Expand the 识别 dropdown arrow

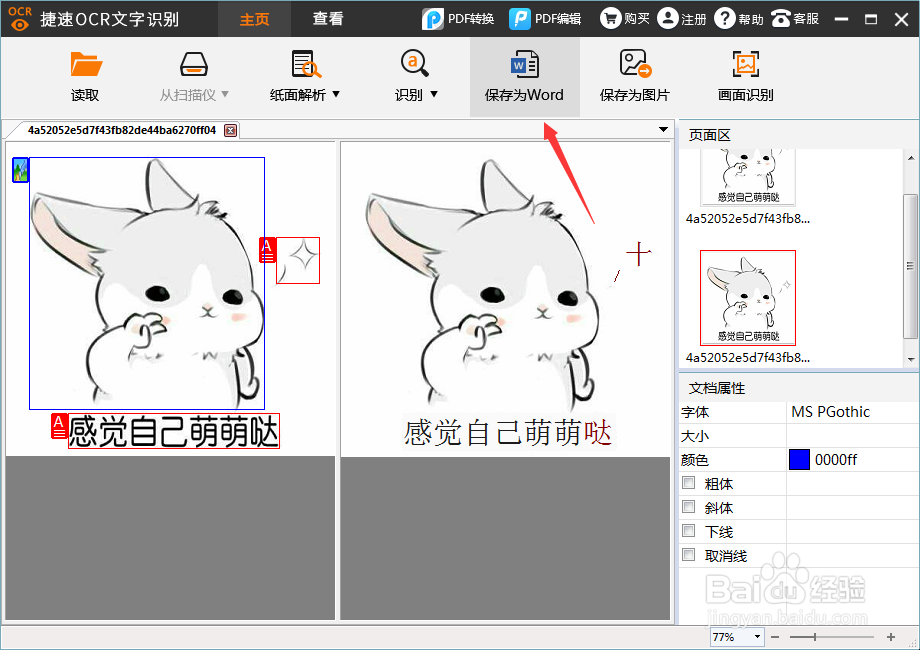pos(434,94)
